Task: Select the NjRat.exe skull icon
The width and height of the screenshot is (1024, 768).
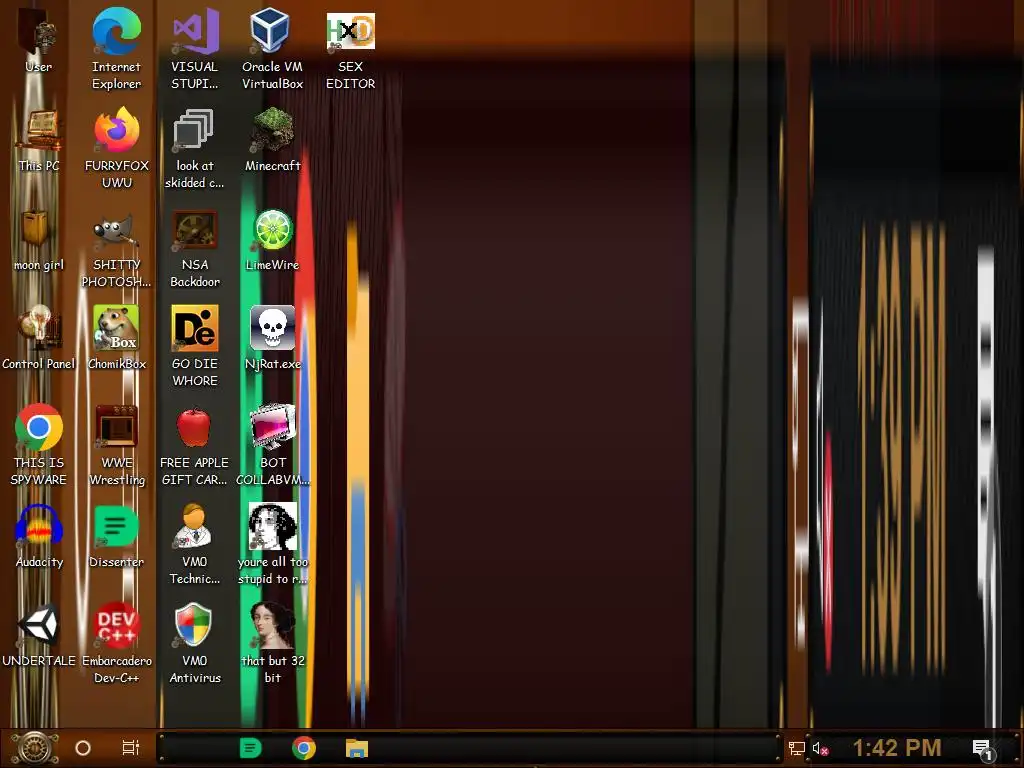Action: (272, 338)
